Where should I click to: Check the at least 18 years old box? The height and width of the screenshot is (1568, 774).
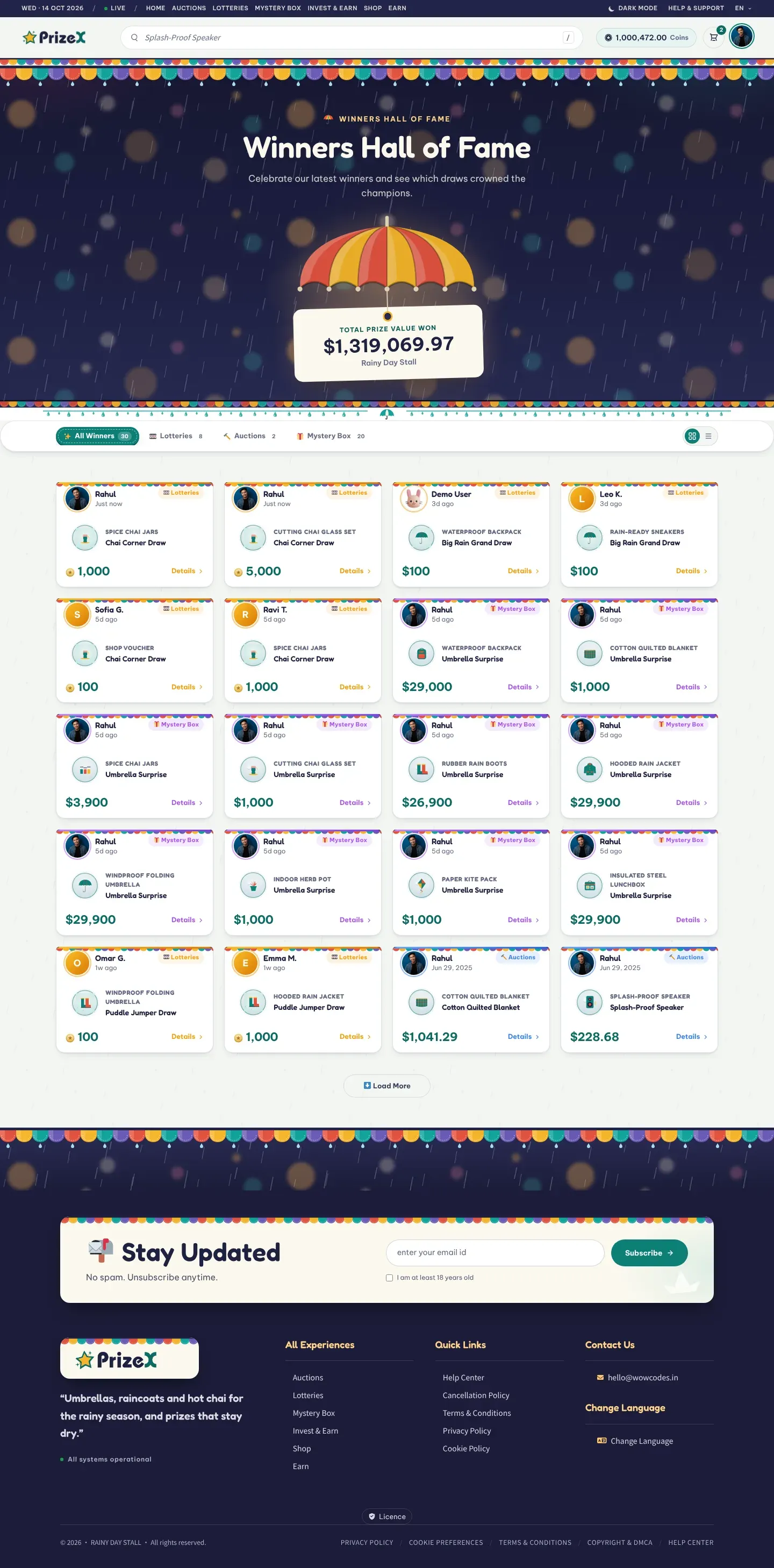(390, 1278)
